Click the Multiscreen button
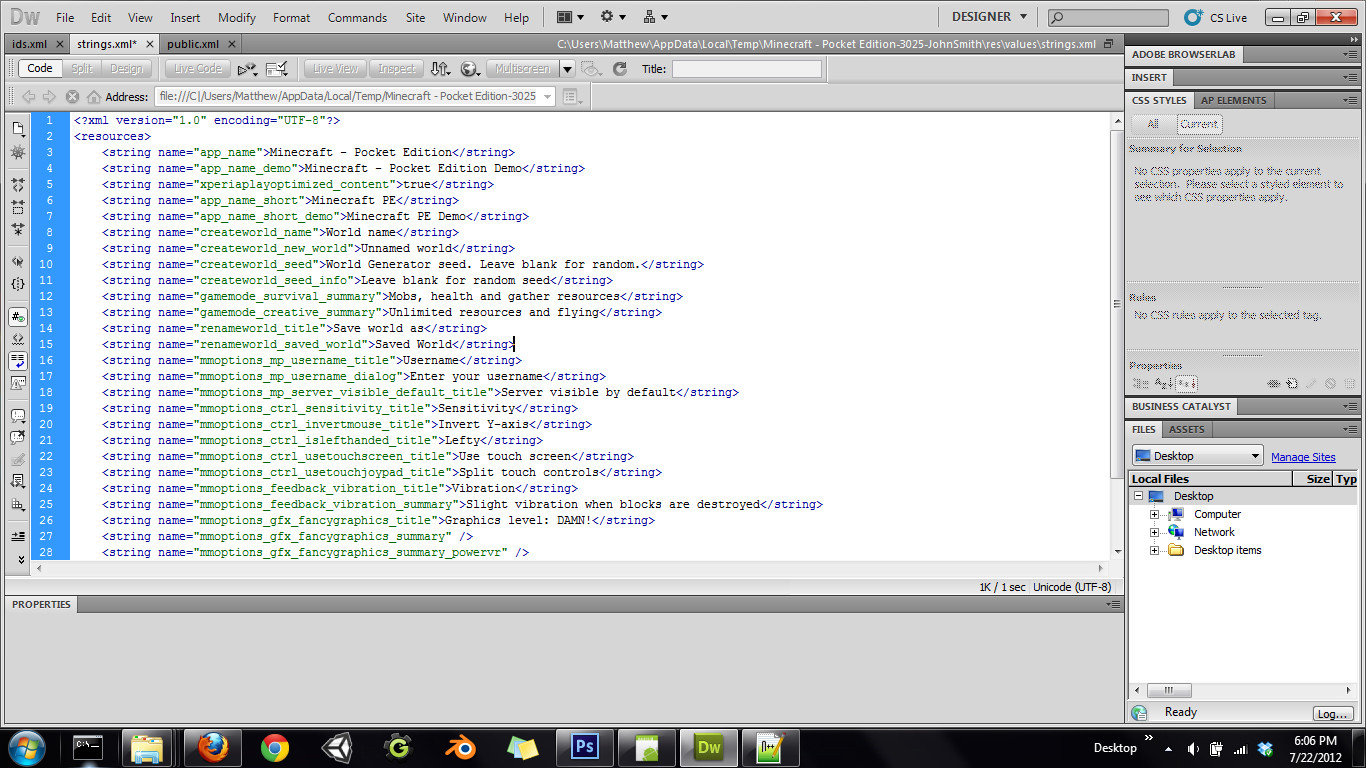This screenshot has width=1366, height=768. click(x=522, y=69)
